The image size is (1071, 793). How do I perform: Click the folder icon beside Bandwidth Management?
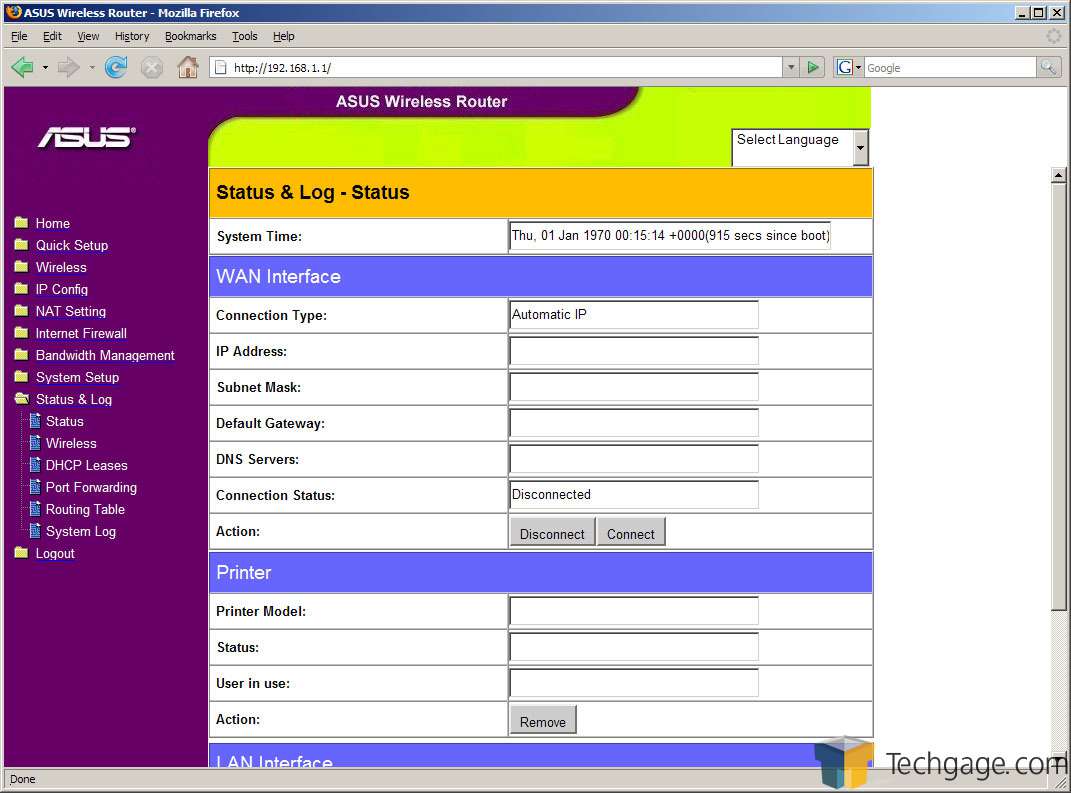coord(21,354)
